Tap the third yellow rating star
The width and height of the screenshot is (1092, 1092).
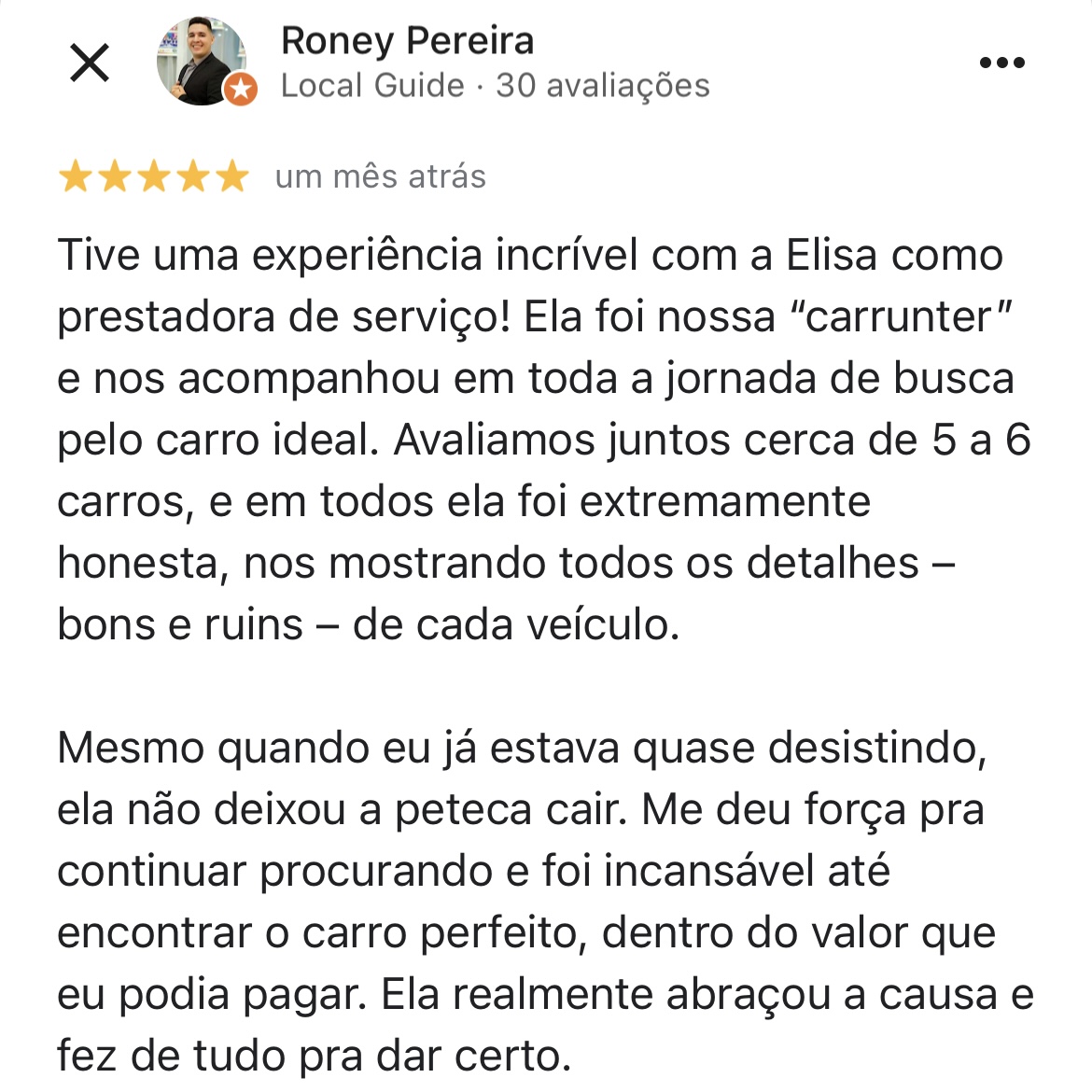point(154,175)
